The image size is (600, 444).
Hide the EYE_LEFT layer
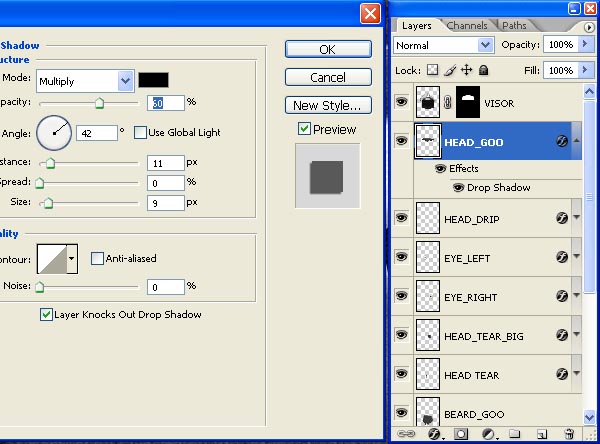tap(401, 256)
